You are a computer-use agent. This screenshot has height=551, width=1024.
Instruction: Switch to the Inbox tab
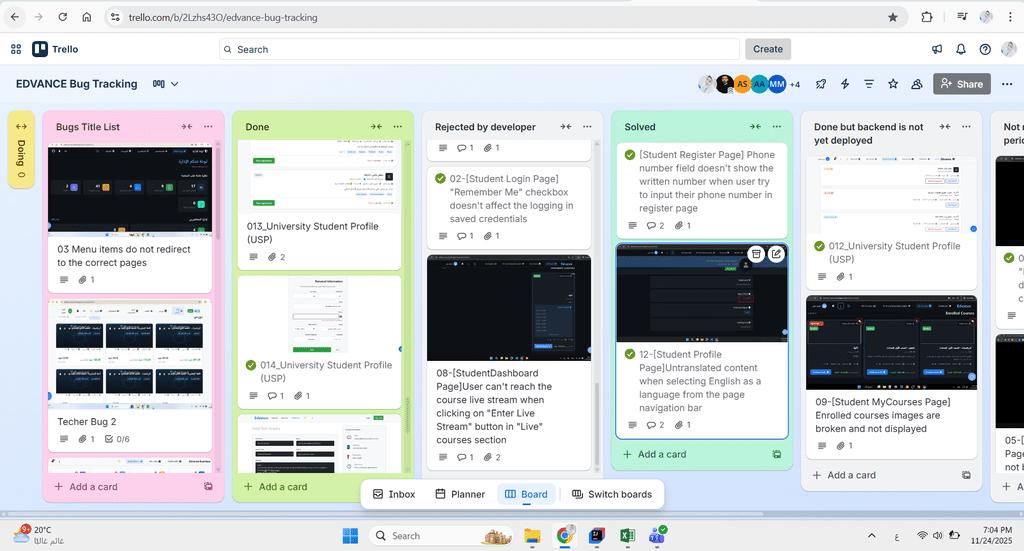(x=394, y=494)
